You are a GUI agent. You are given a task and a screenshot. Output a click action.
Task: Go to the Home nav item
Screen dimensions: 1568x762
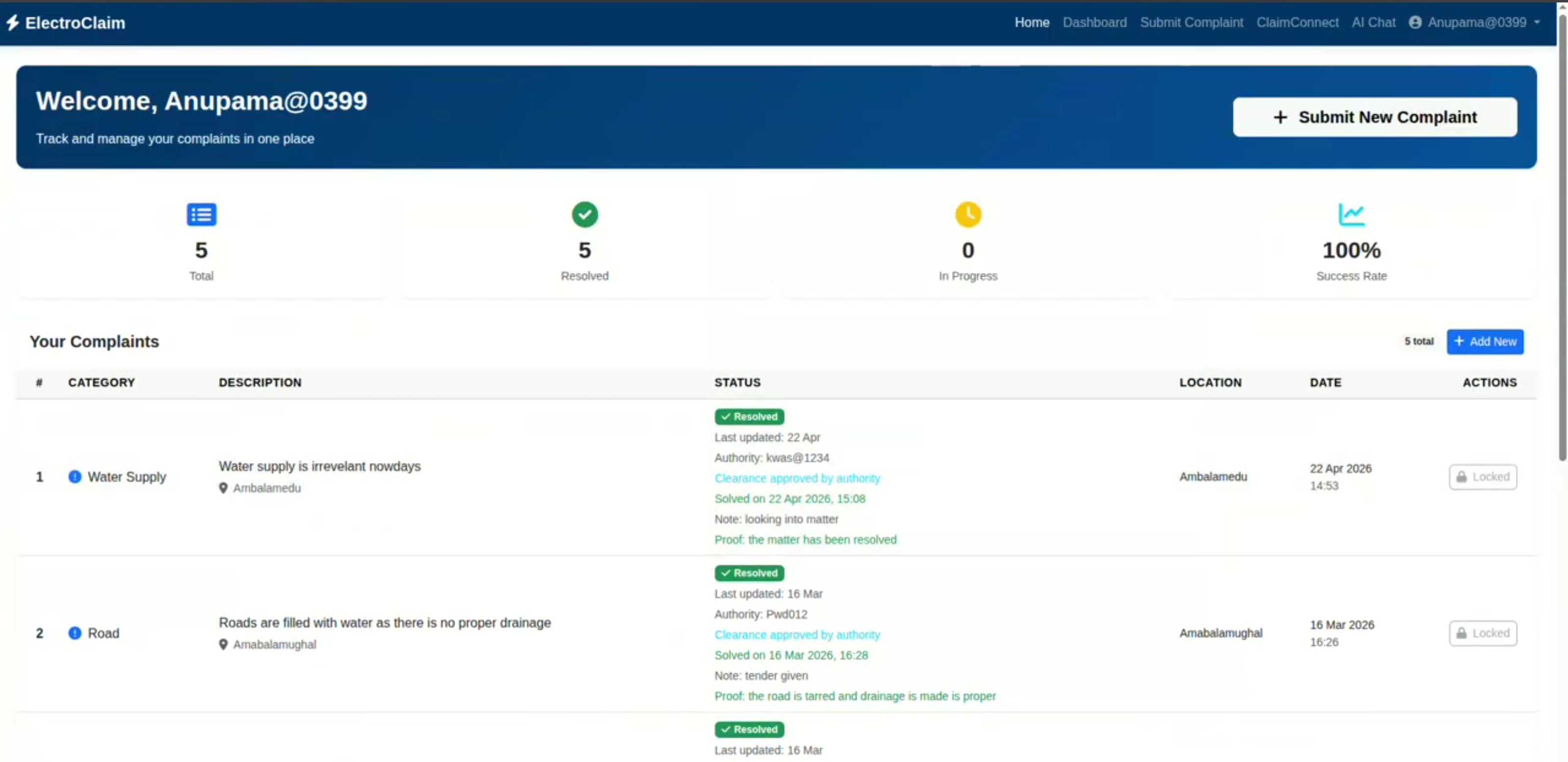pos(1032,23)
